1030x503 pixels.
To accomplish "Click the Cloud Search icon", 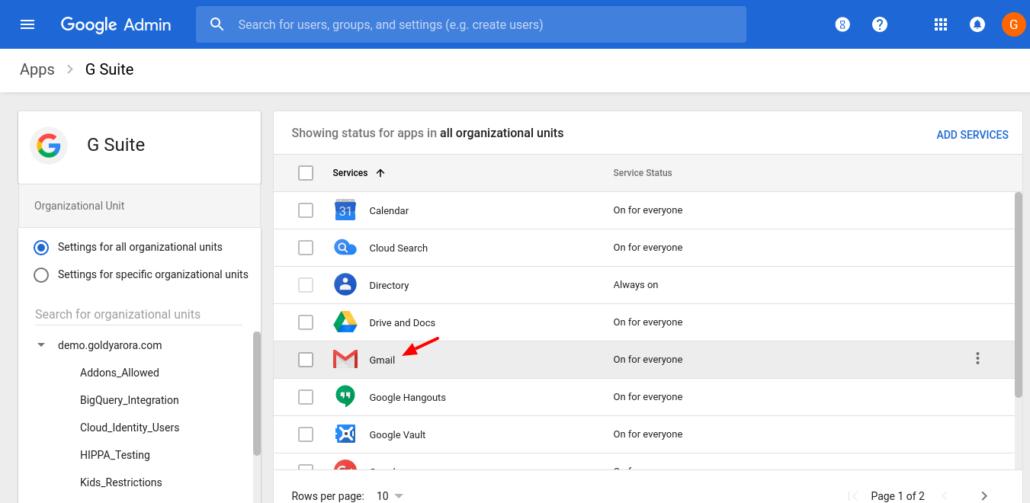I will 345,248.
